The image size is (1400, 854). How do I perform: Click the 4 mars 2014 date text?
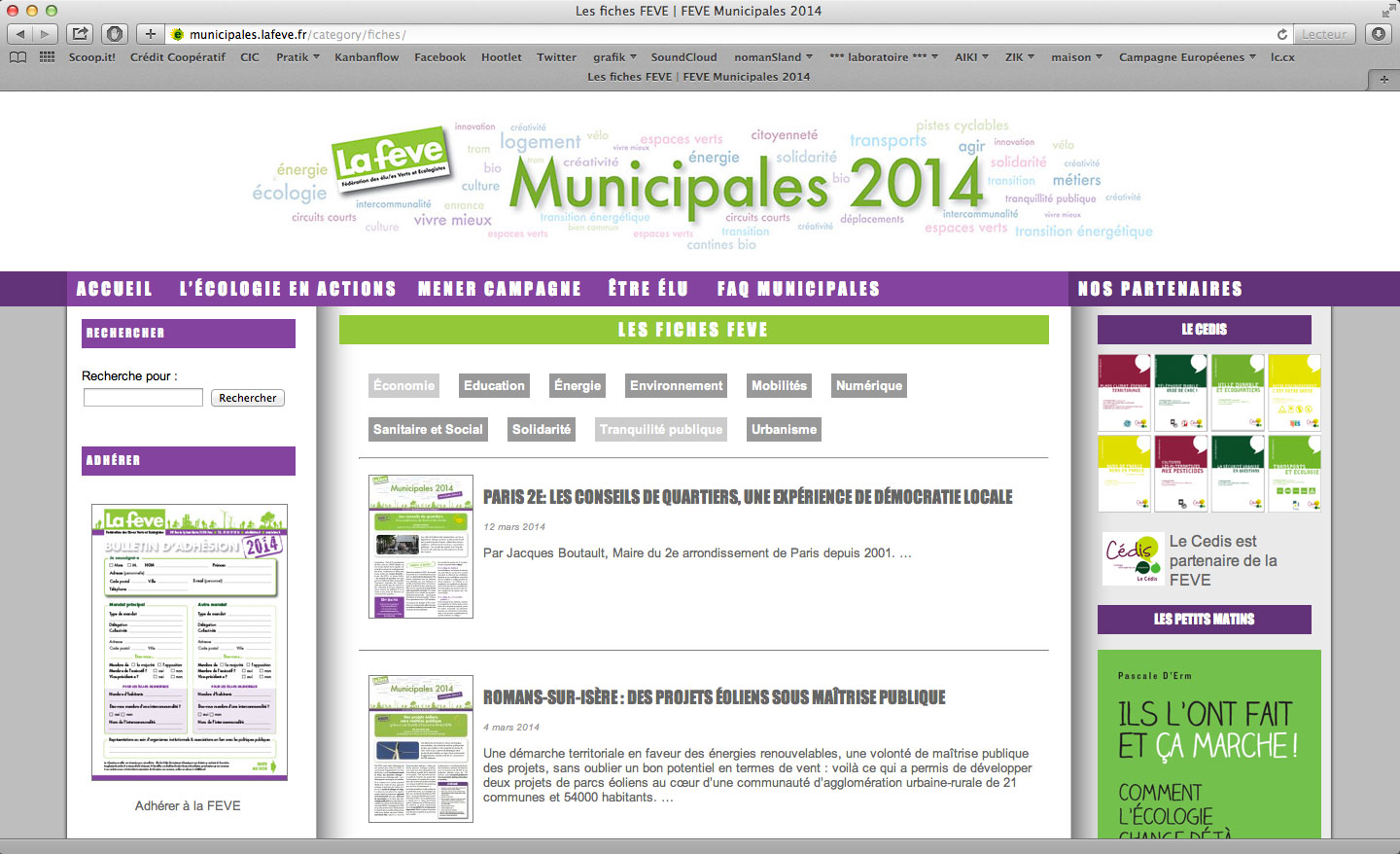coord(511,728)
